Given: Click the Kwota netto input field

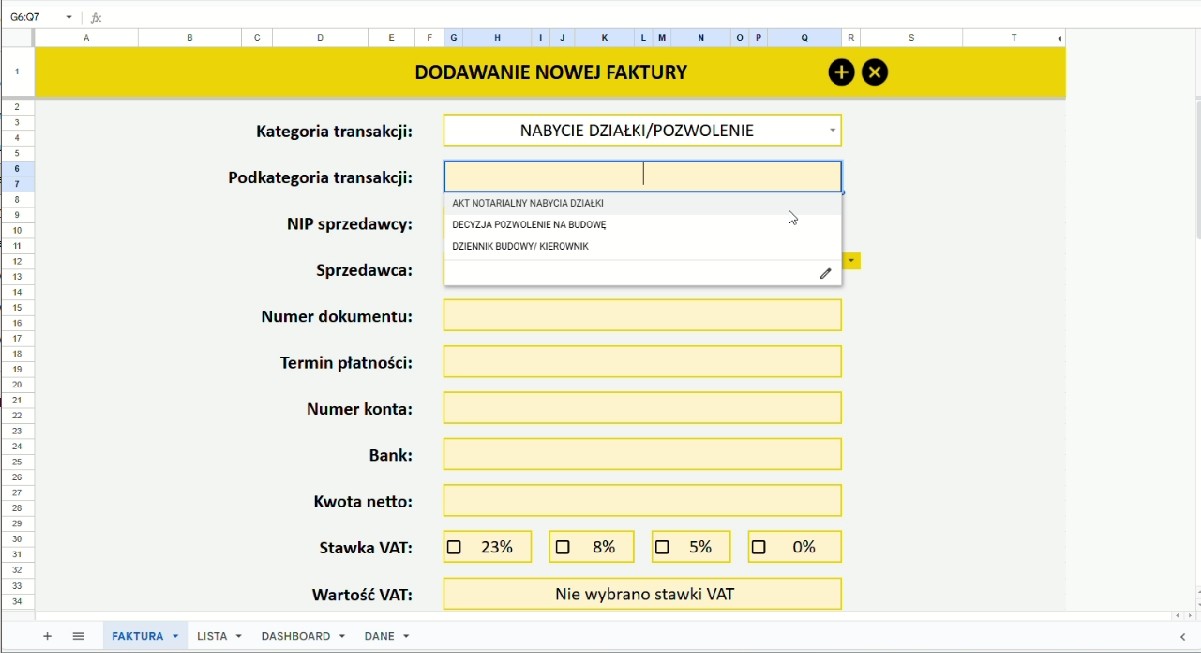Looking at the screenshot, I should point(643,500).
